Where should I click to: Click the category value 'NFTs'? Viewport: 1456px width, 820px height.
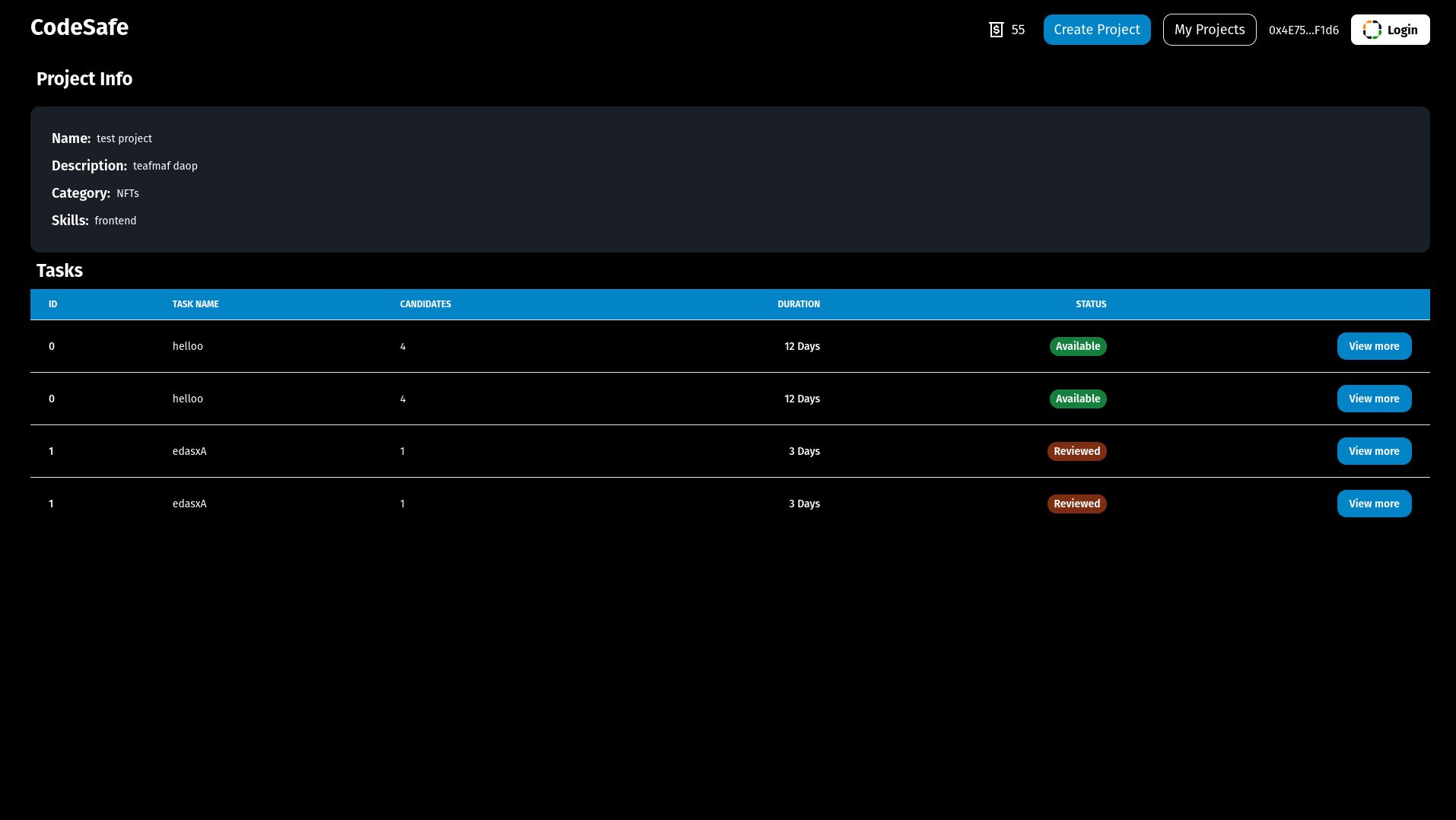click(x=128, y=193)
